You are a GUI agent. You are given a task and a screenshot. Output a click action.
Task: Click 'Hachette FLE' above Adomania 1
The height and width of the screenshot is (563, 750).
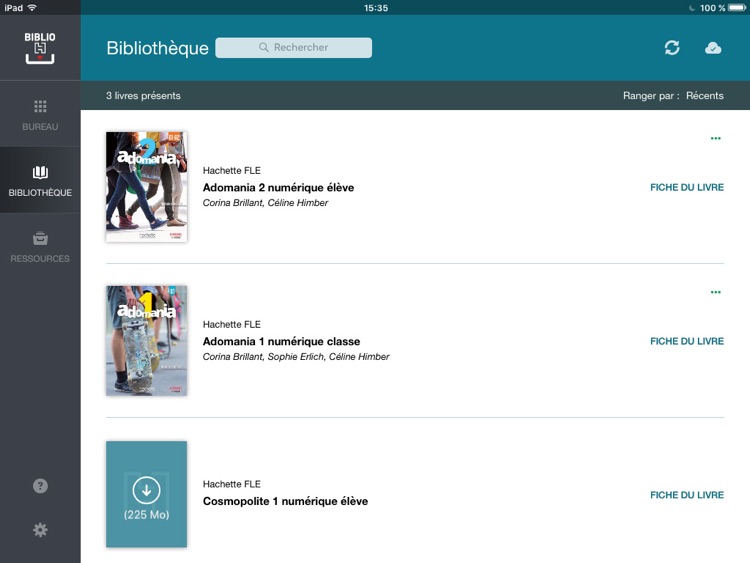pos(232,324)
